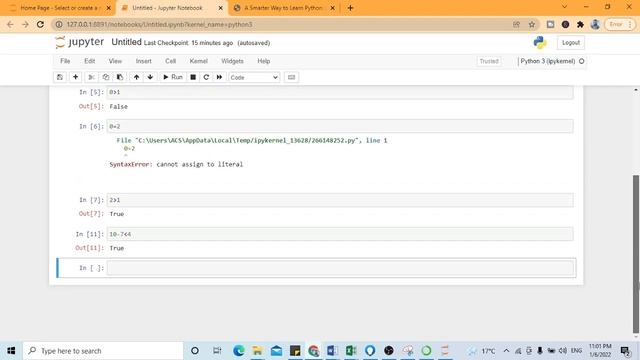Open the Help menu

(x=264, y=61)
